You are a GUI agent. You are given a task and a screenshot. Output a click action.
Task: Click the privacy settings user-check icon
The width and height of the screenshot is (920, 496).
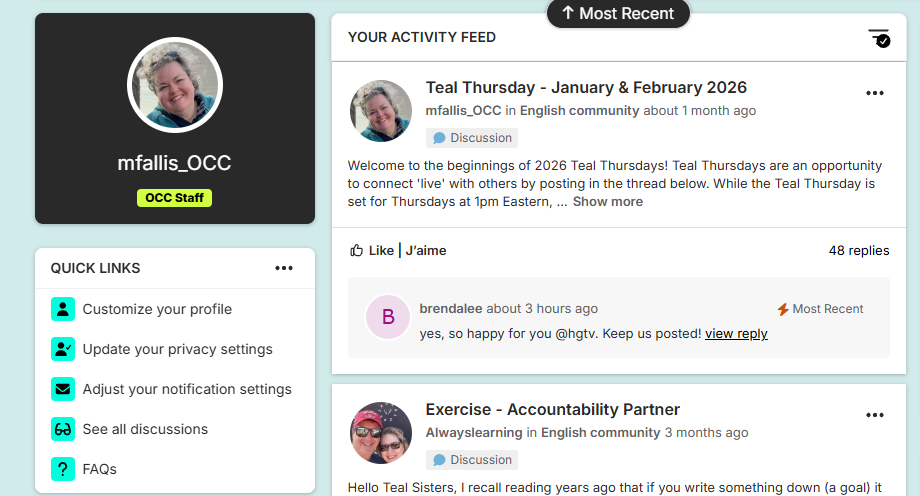(63, 349)
